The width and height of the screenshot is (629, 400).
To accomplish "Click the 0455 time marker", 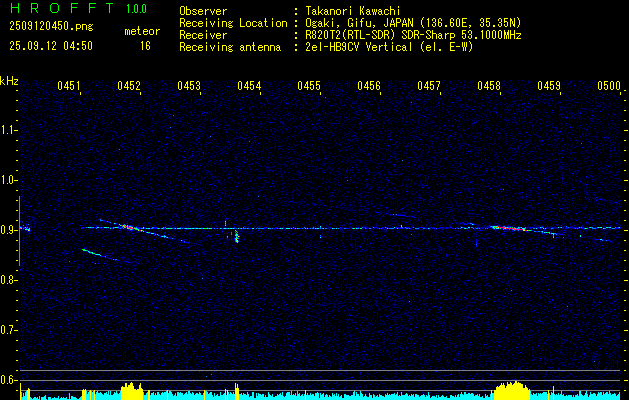I will [x=309, y=85].
